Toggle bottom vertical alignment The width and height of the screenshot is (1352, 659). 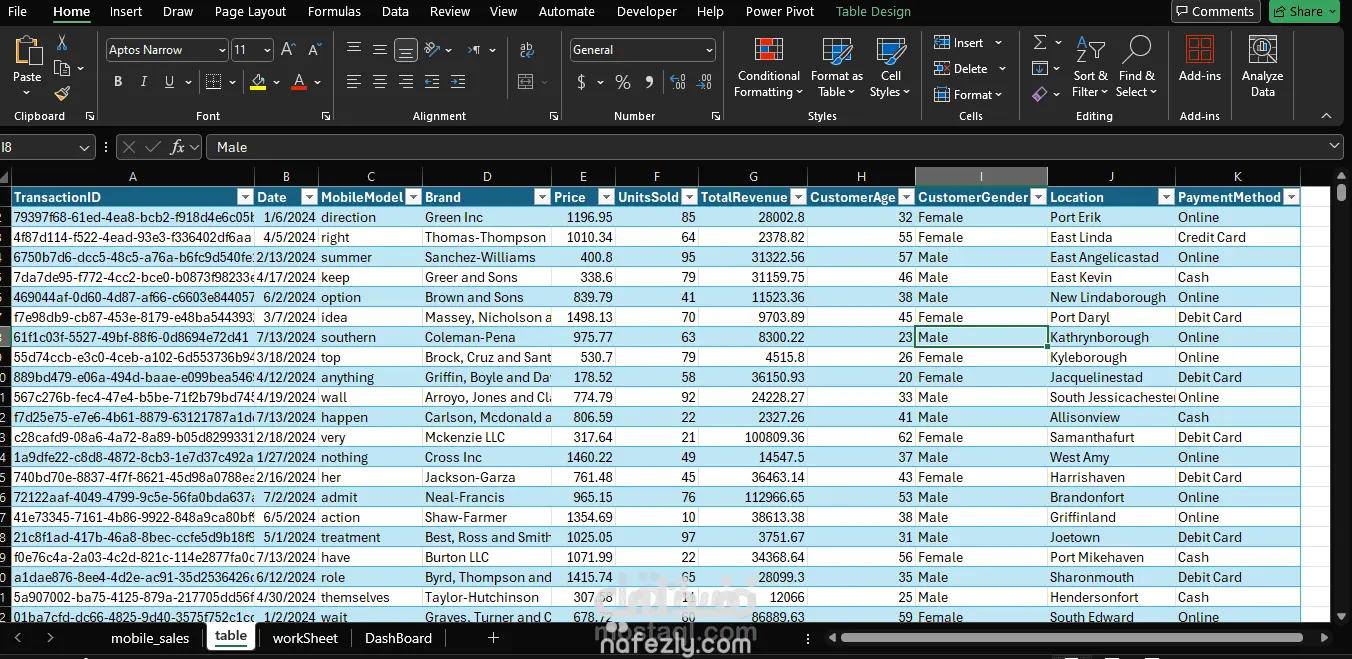[x=405, y=49]
